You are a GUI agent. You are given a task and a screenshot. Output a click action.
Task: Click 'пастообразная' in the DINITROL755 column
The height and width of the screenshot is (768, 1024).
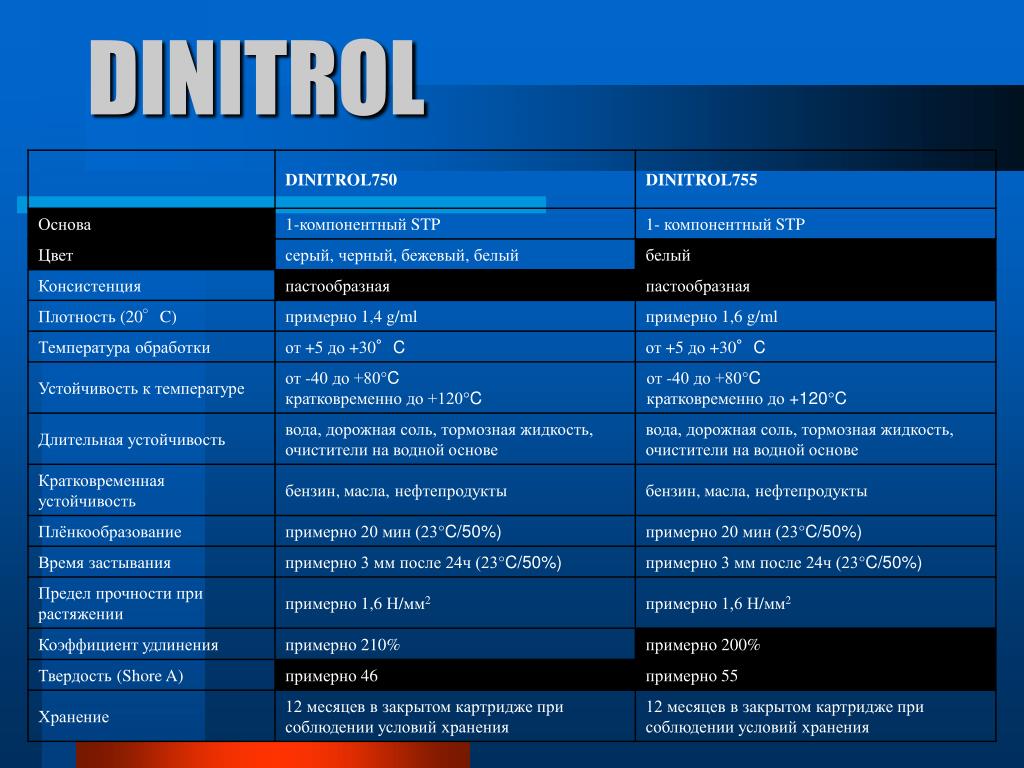[x=697, y=287]
